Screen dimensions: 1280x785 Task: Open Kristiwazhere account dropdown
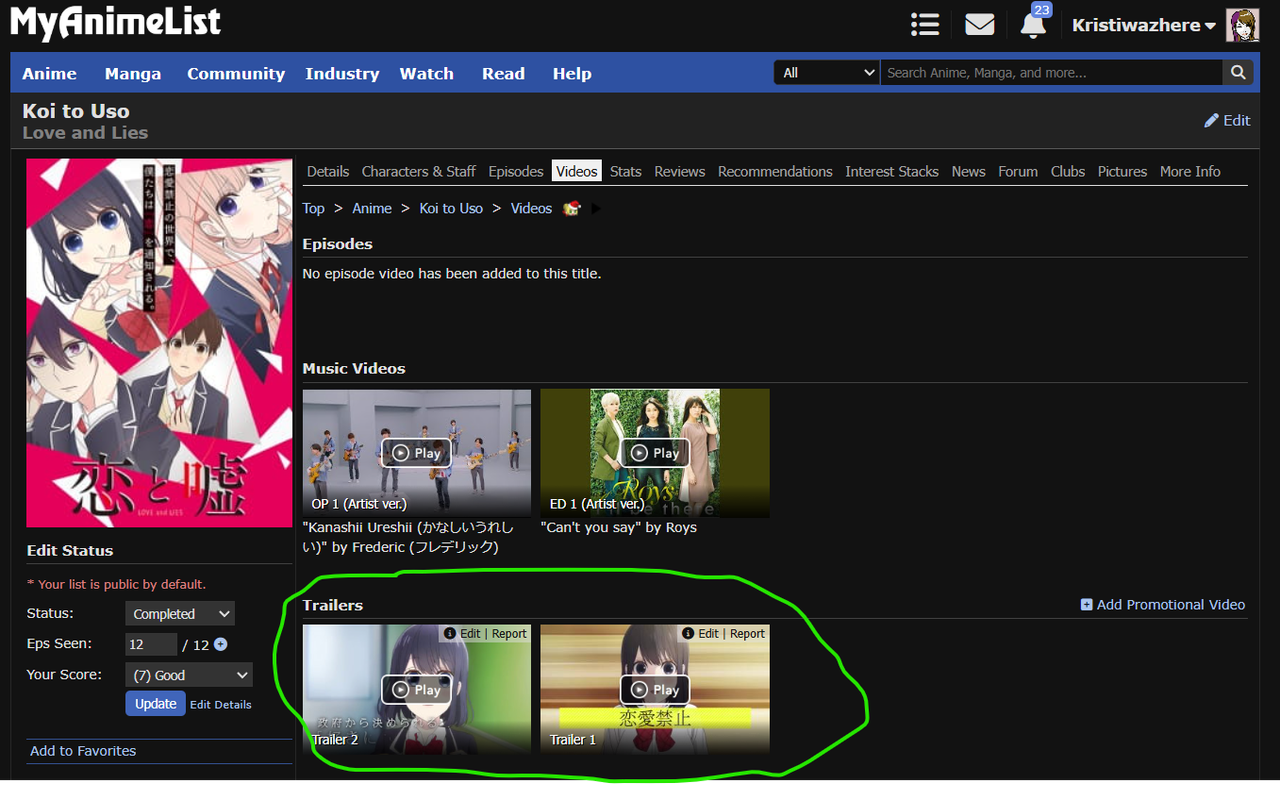[1144, 25]
